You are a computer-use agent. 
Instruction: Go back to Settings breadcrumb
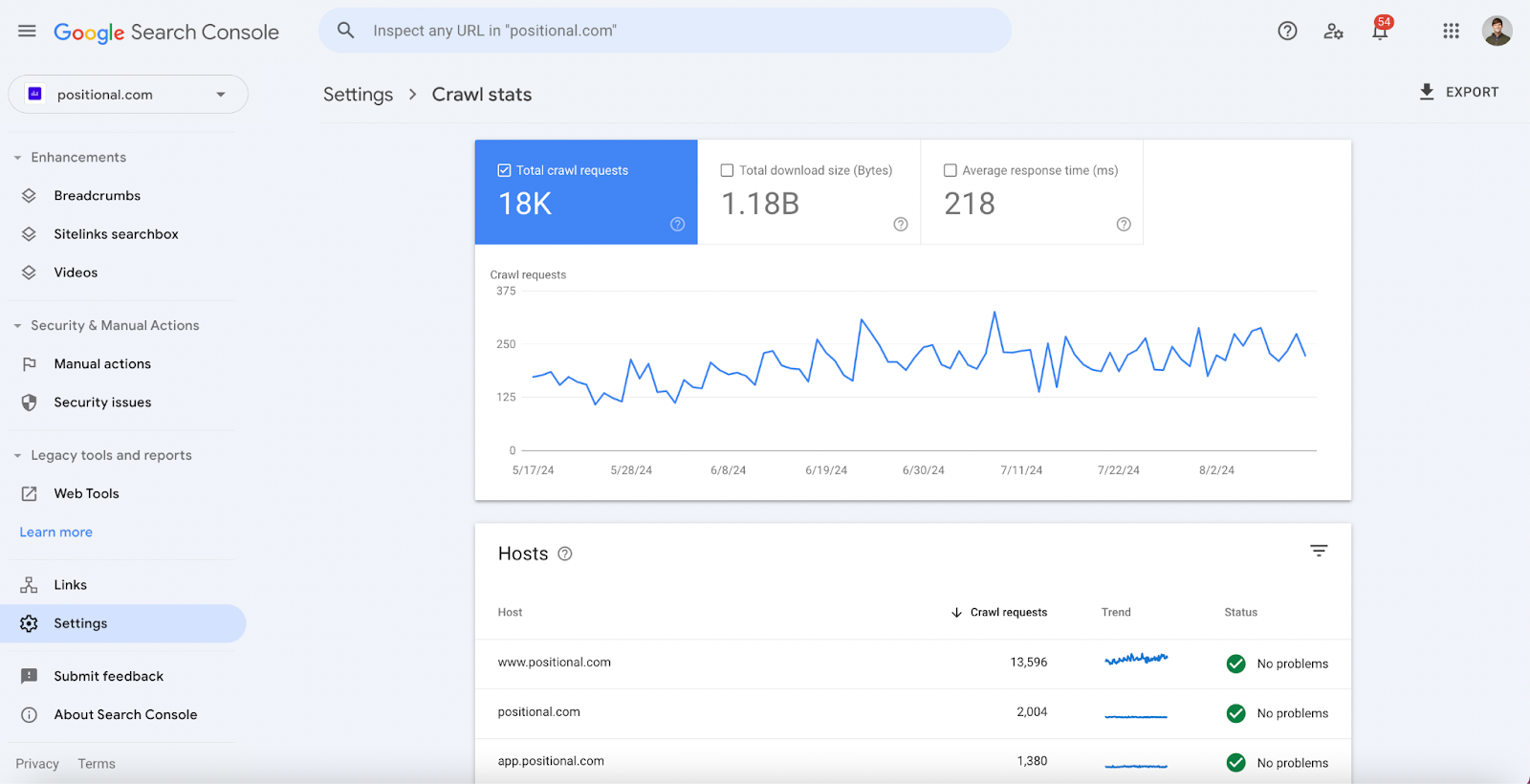pyautogui.click(x=358, y=95)
